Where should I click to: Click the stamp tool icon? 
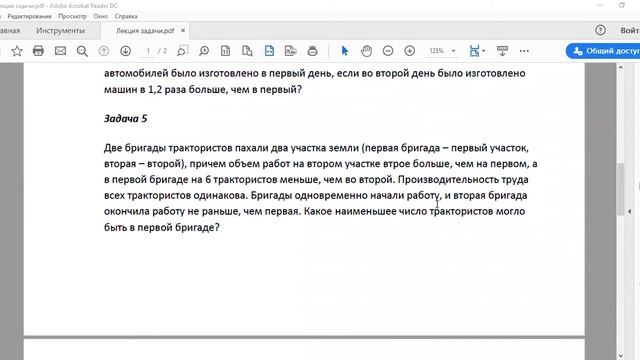click(312, 51)
